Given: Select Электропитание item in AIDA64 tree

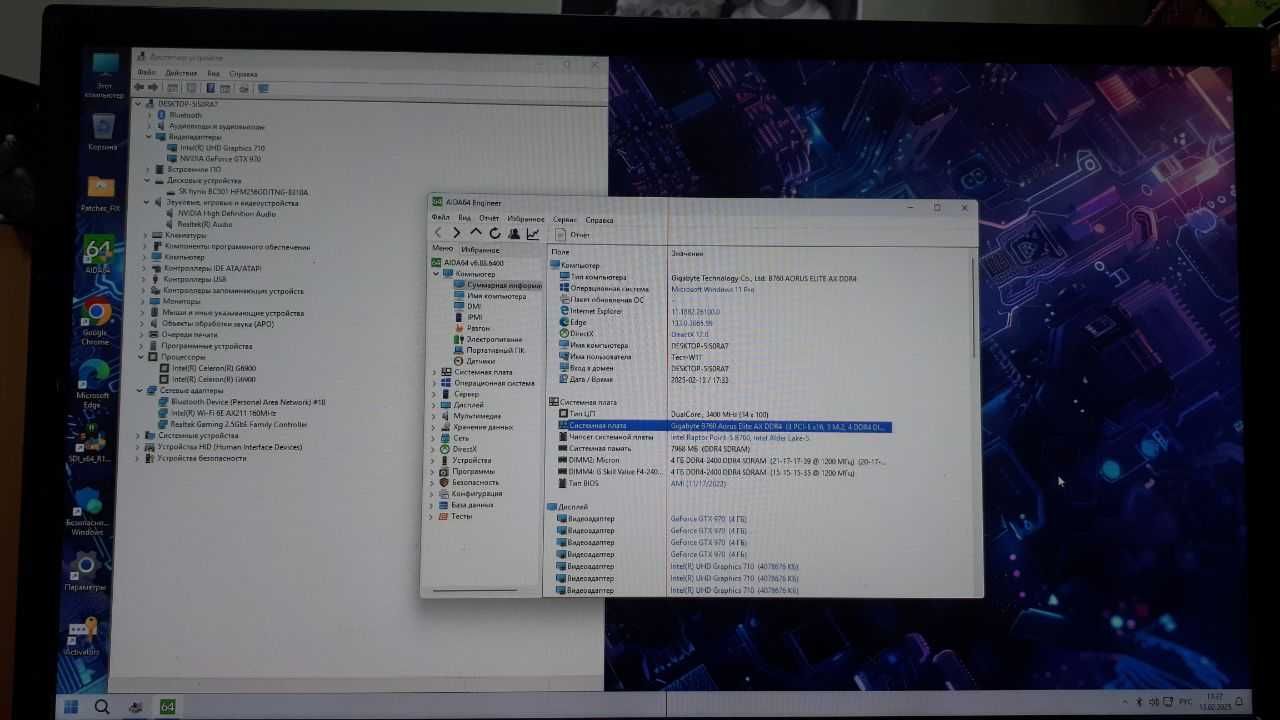Looking at the screenshot, I should tap(488, 339).
